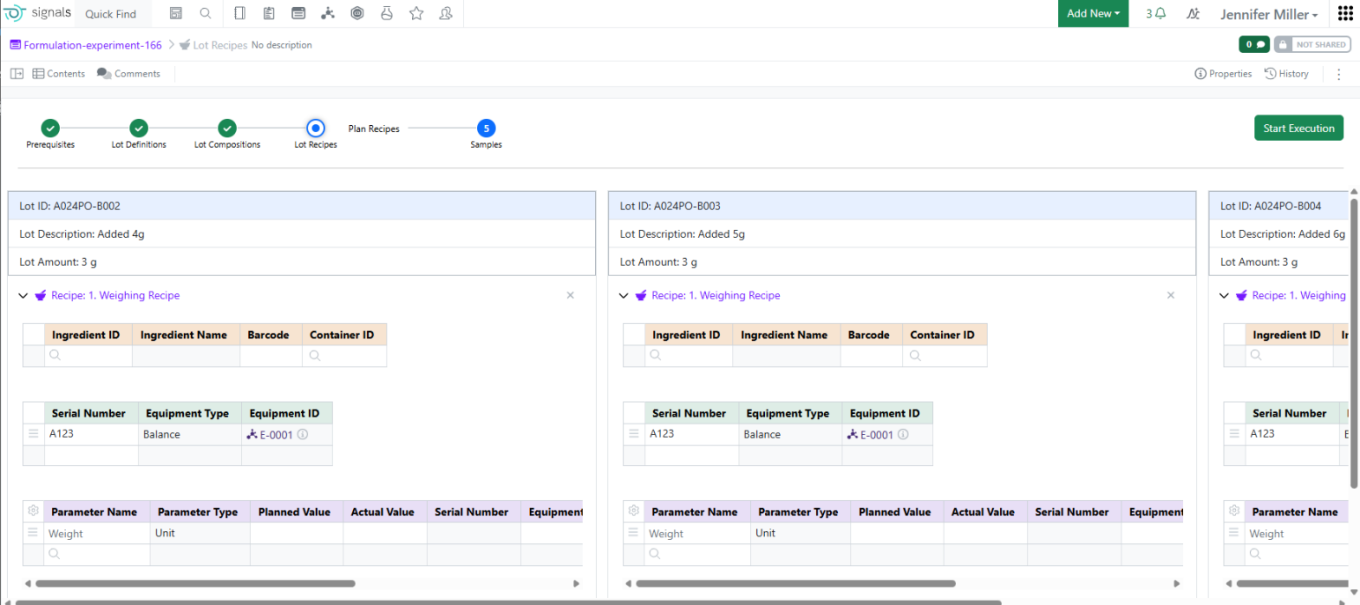Toggle the NOT SHARED lock switch
Image resolution: width=1360 pixels, height=605 pixels.
tap(1312, 45)
